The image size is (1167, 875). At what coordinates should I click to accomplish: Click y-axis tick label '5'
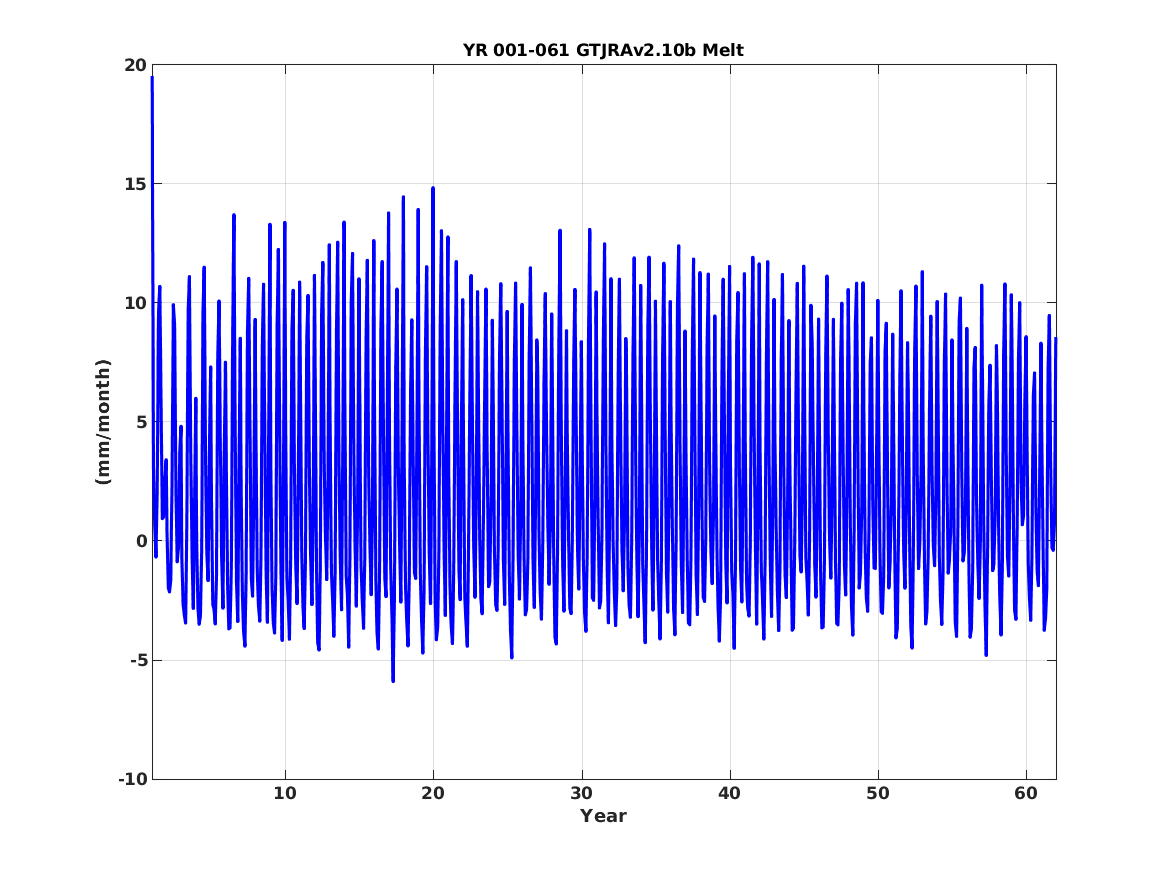(x=142, y=423)
